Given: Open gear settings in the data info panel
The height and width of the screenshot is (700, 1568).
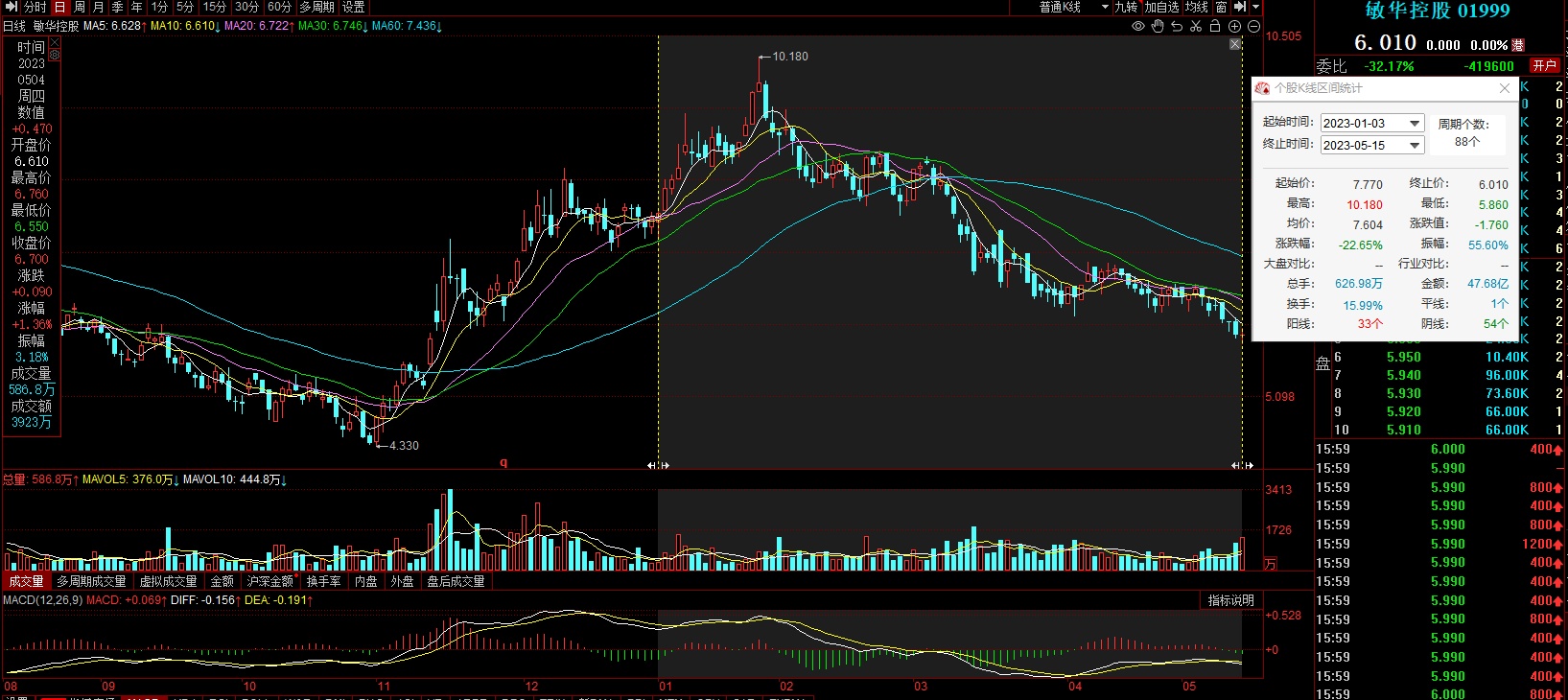Looking at the screenshot, I should (55, 56).
